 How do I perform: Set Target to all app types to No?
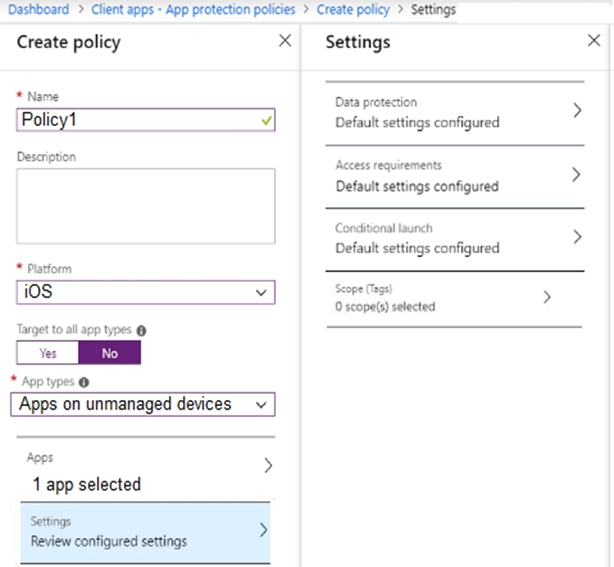pyautogui.click(x=109, y=353)
